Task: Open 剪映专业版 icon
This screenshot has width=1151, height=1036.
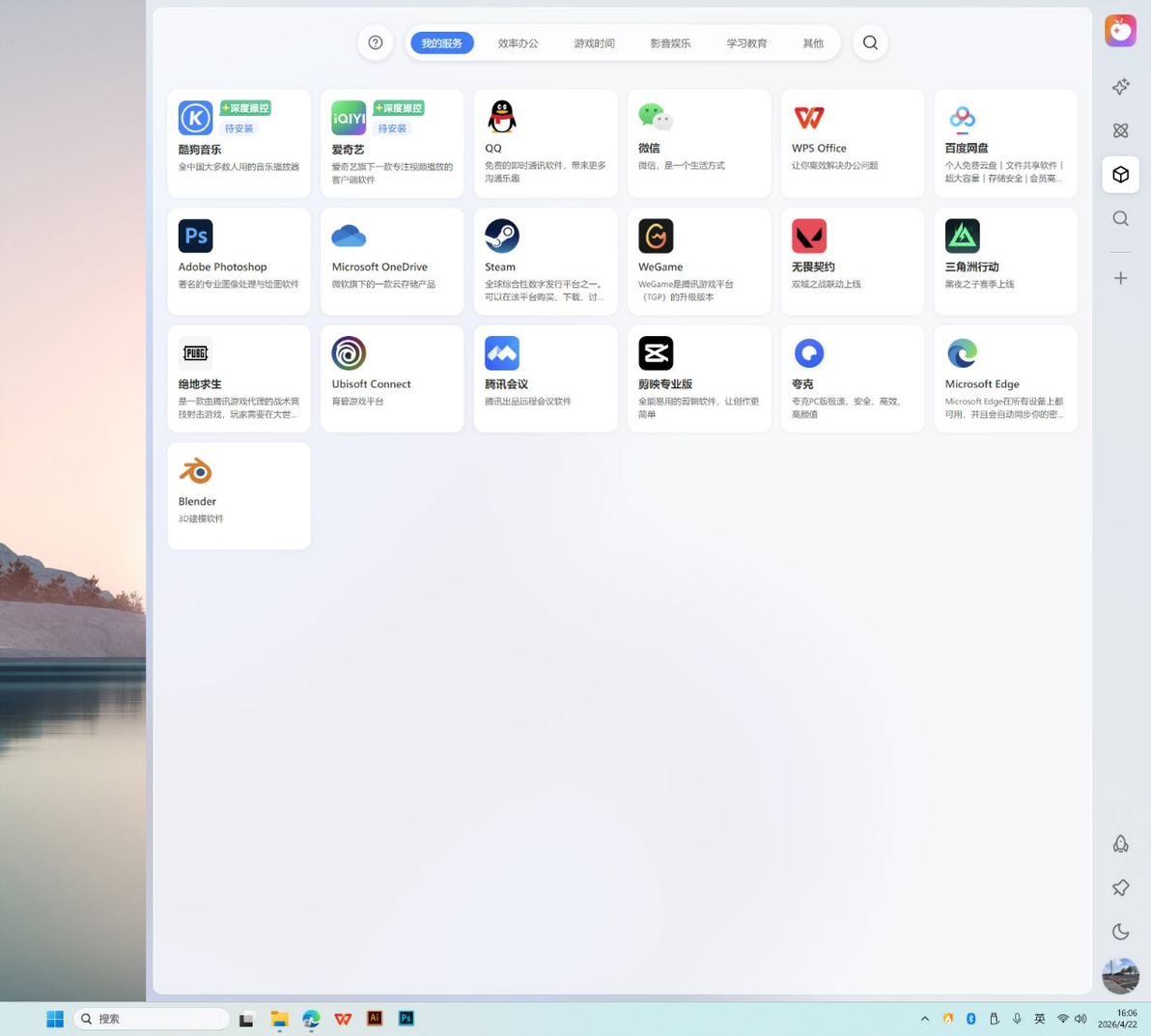Action: point(656,353)
